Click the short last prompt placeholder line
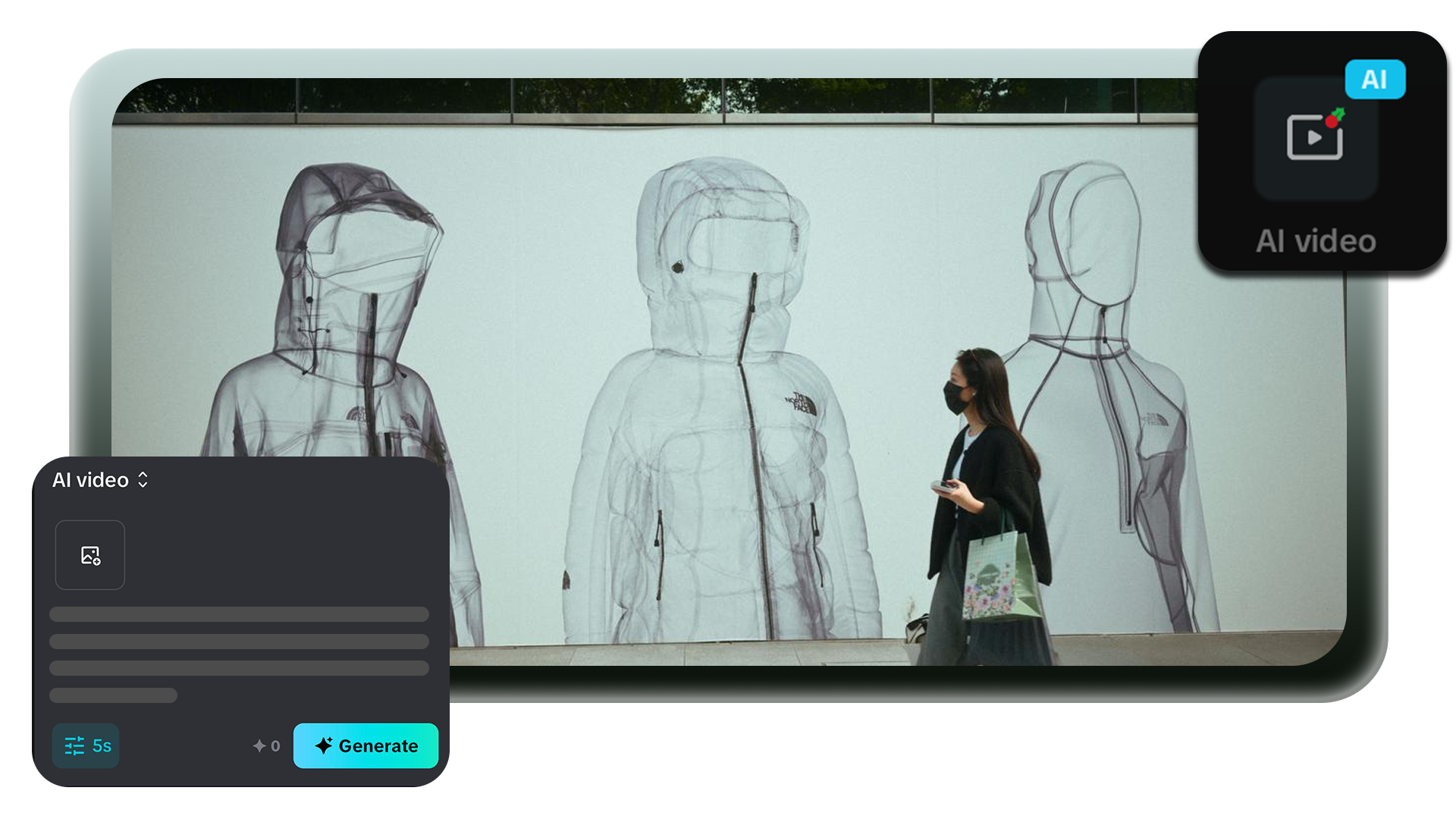Image resolution: width=1456 pixels, height=819 pixels. tap(114, 695)
